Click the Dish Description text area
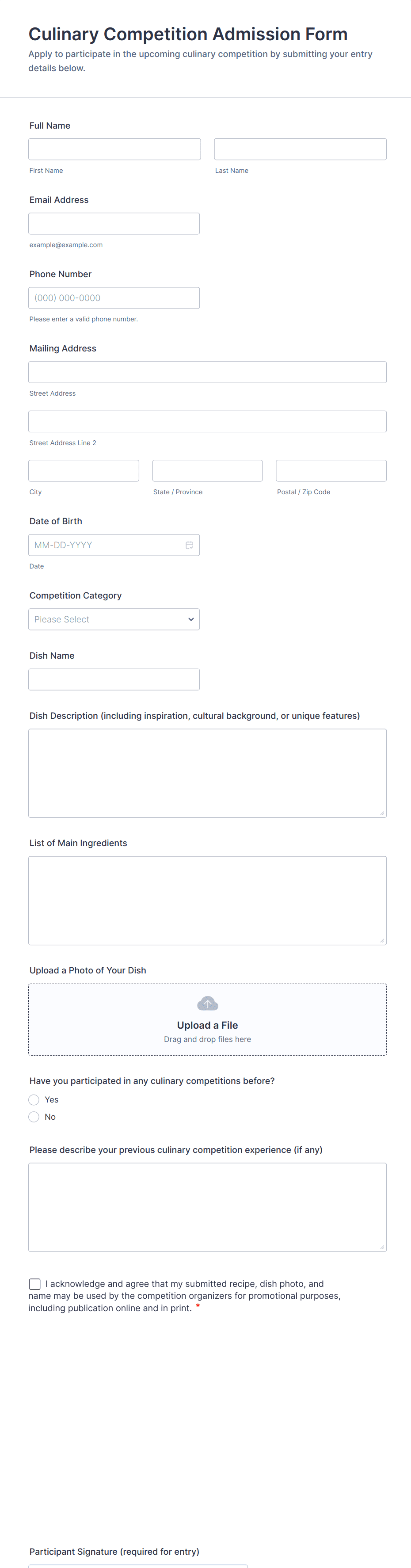This screenshot has width=411, height=1568. (207, 773)
